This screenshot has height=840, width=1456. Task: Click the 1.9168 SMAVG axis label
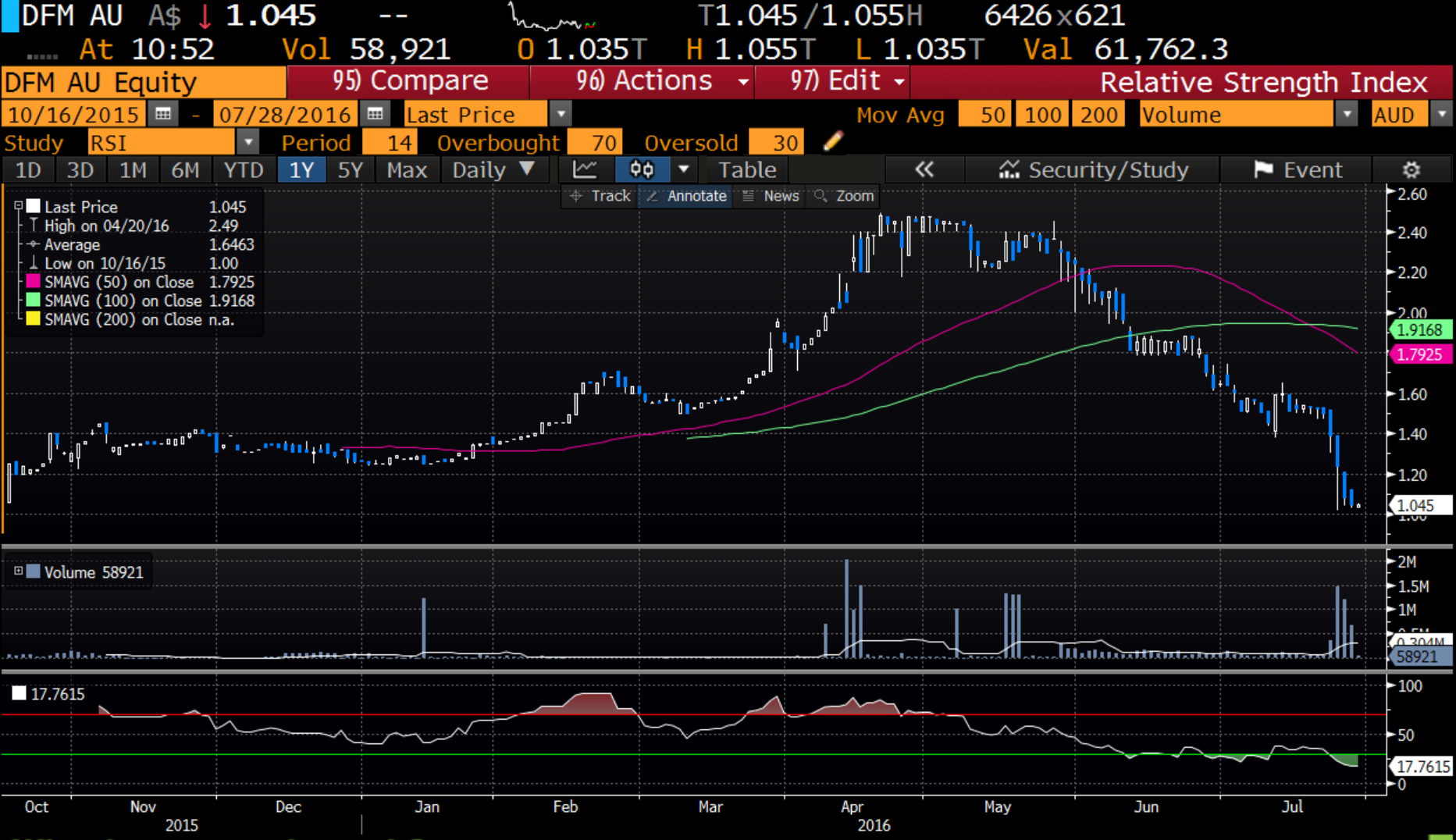point(1421,329)
